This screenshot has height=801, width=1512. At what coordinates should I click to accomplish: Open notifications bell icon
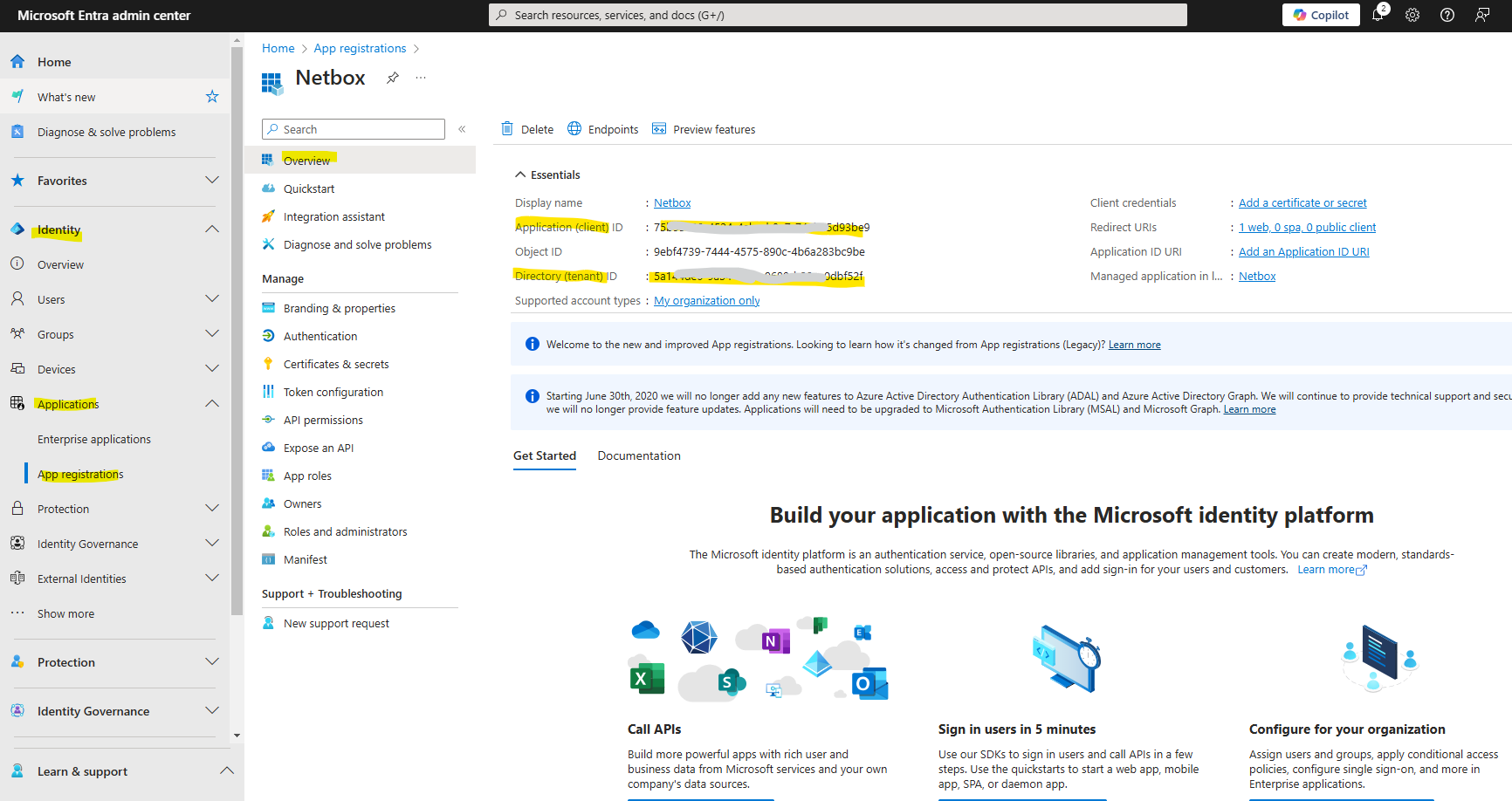pos(1378,15)
